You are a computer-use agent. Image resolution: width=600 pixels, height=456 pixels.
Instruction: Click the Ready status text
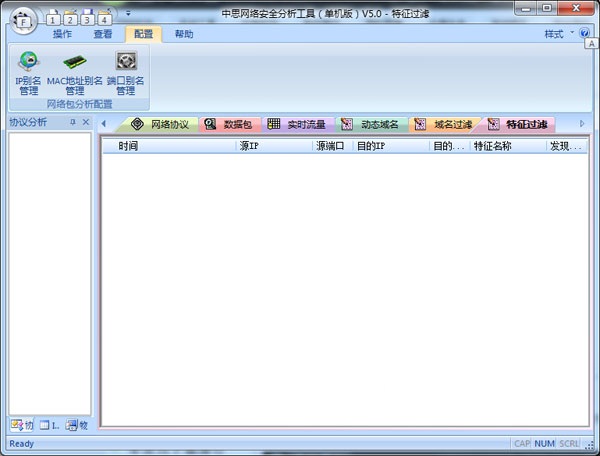tap(22, 444)
